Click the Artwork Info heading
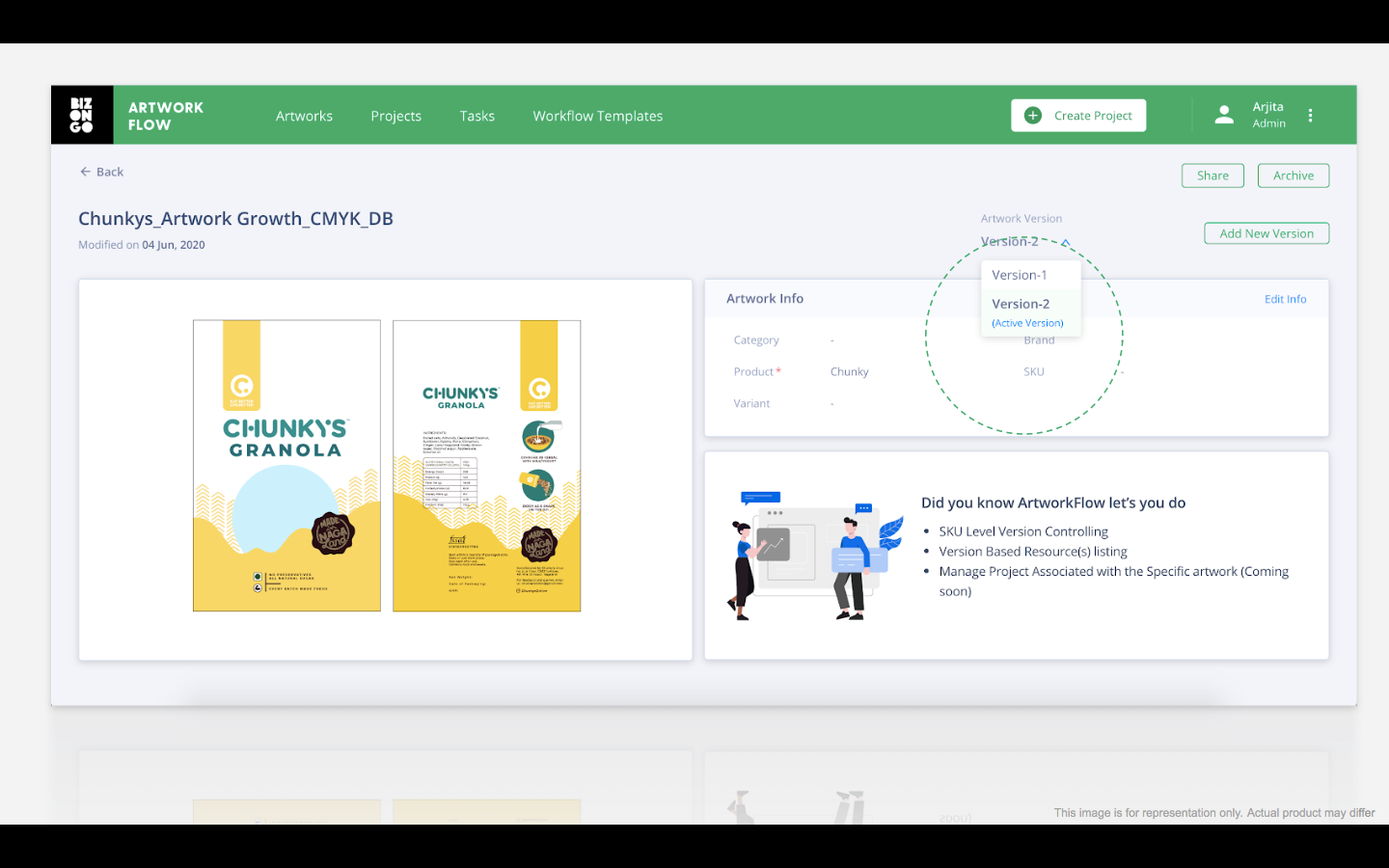The width and height of the screenshot is (1389, 868). point(765,299)
